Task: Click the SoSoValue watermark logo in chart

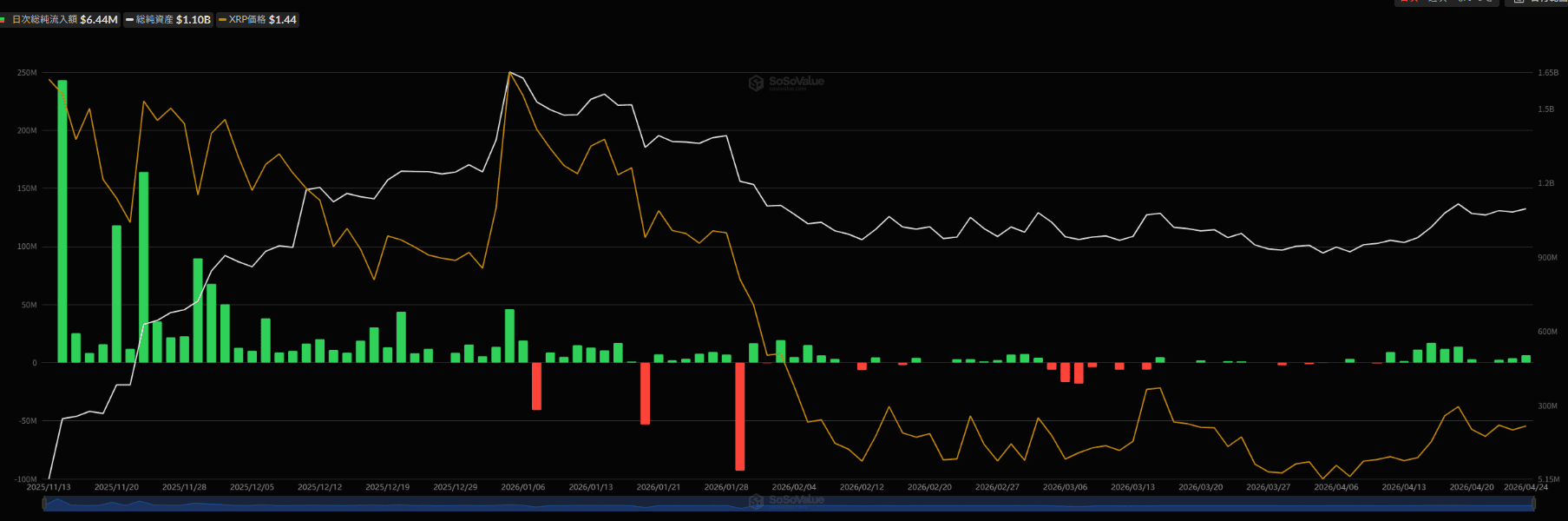Action: 786,82
